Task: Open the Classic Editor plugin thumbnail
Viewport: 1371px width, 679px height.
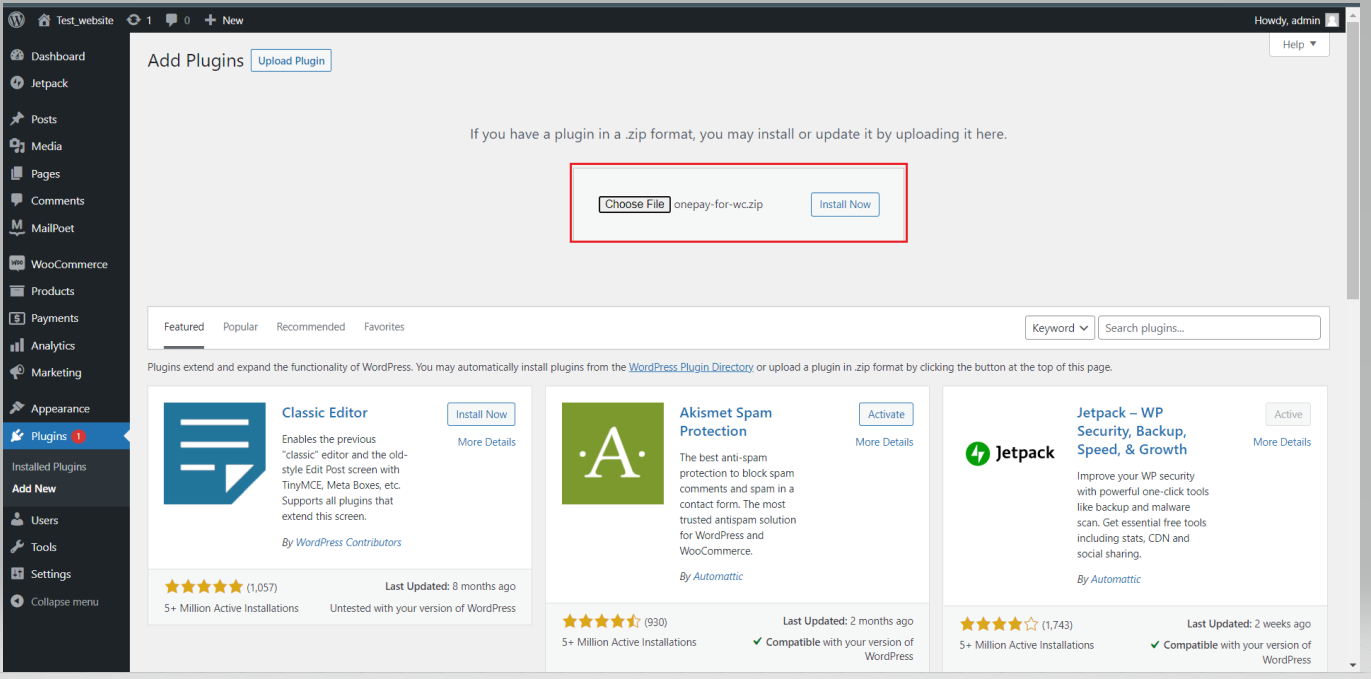Action: click(215, 453)
